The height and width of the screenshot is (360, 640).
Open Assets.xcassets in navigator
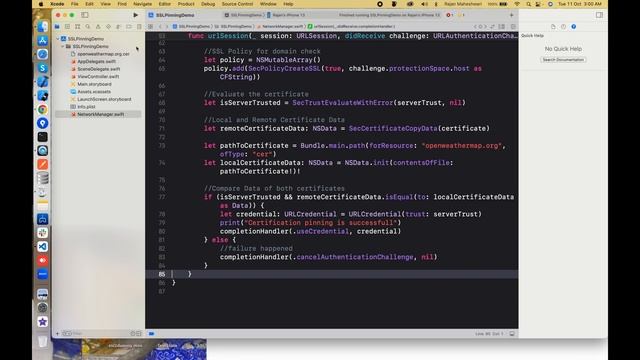pyautogui.click(x=94, y=92)
